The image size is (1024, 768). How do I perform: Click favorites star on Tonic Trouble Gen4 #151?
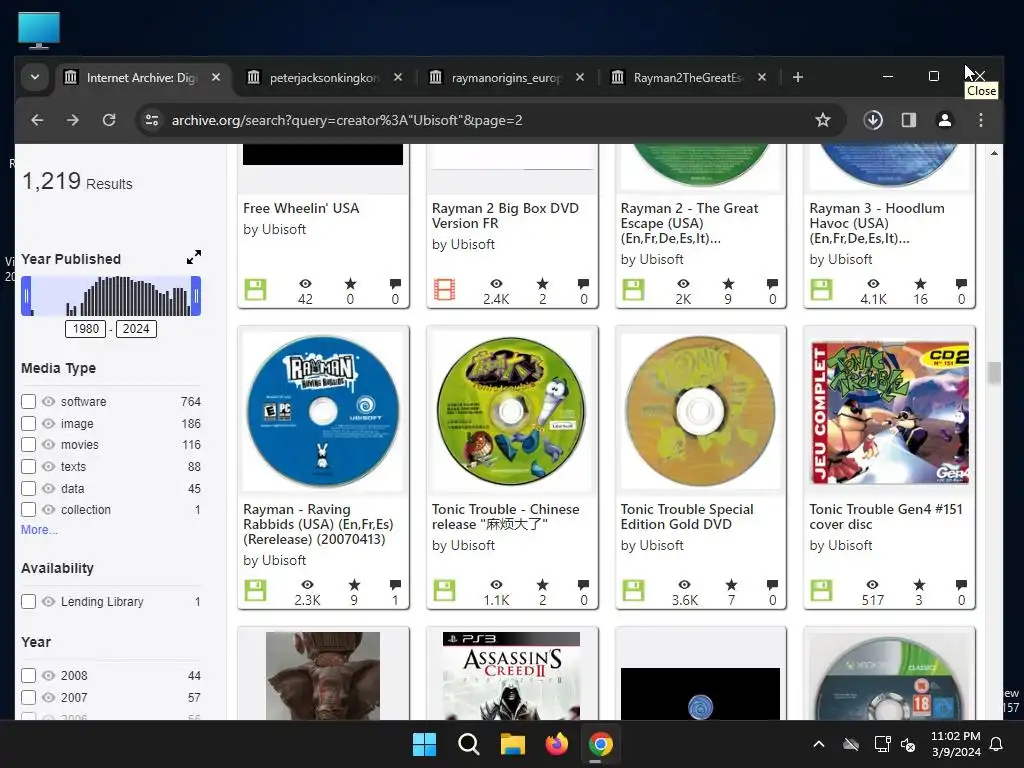pyautogui.click(x=919, y=584)
